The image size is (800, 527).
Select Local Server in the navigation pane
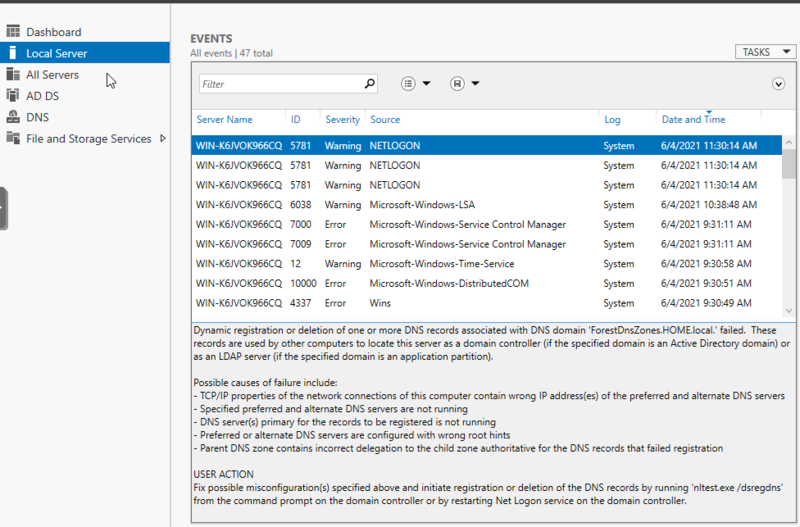click(x=56, y=53)
